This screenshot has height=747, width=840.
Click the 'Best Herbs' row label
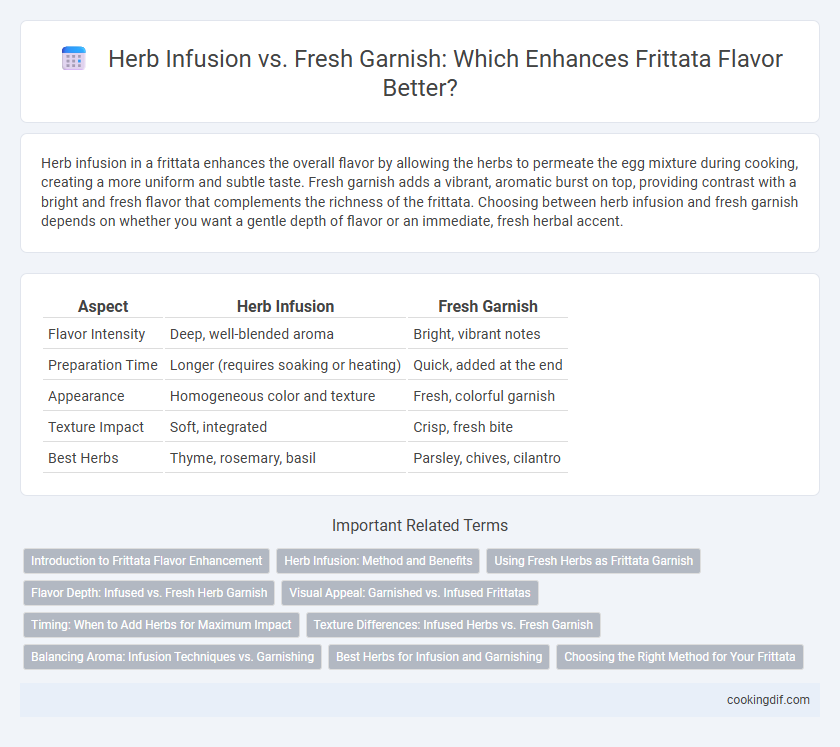(x=83, y=458)
